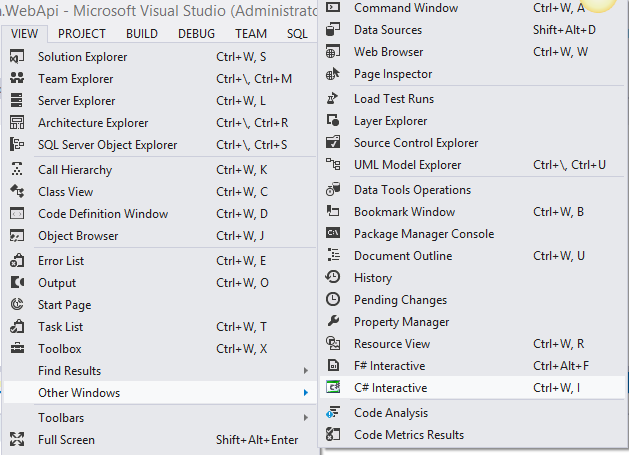Choose Full Screen menu entry
This screenshot has height=455, width=629.
(x=160, y=440)
